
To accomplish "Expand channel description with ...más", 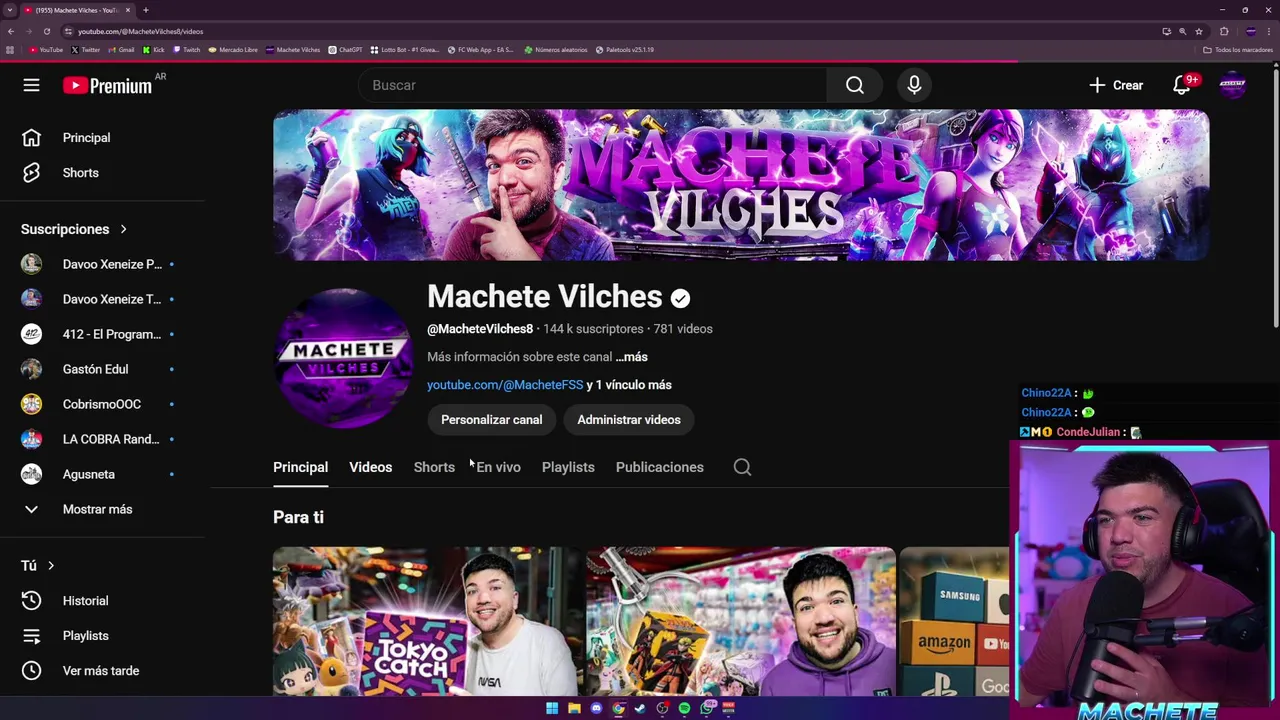I will 632,357.
